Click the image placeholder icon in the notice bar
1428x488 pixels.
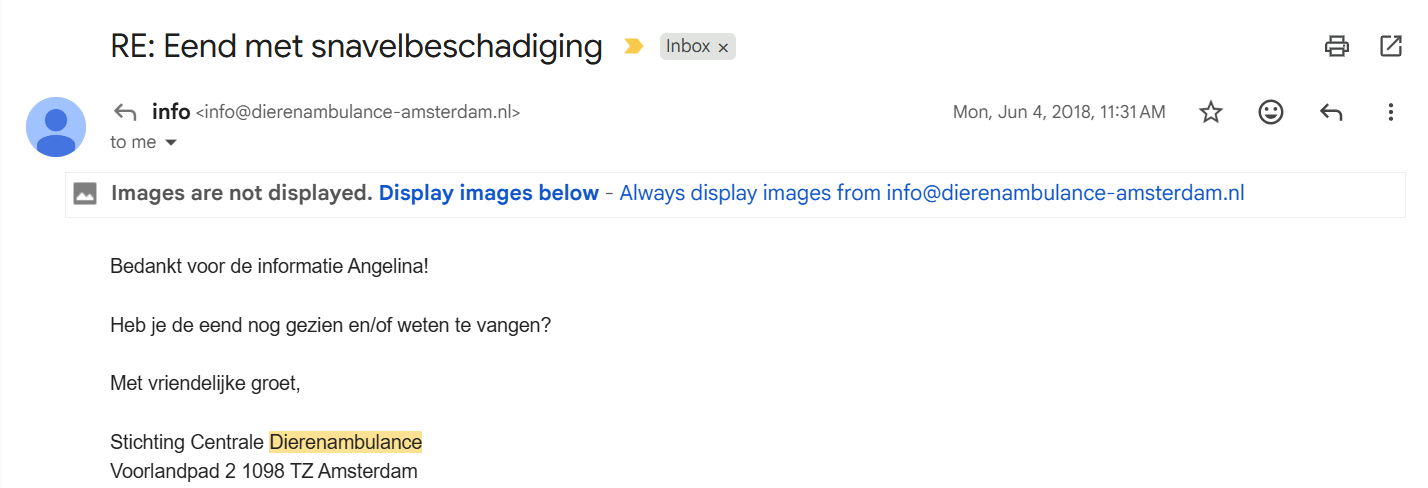(85, 194)
